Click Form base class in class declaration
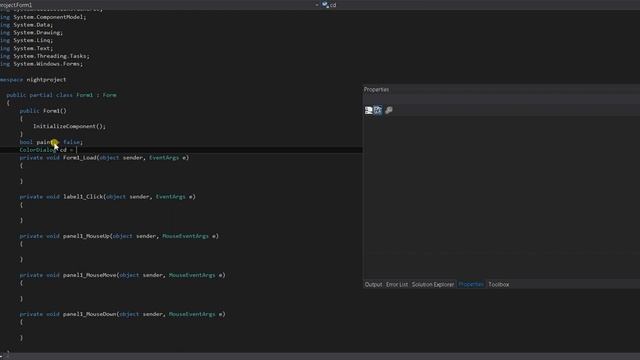Screen dimensions: 640x360 tap(109, 95)
